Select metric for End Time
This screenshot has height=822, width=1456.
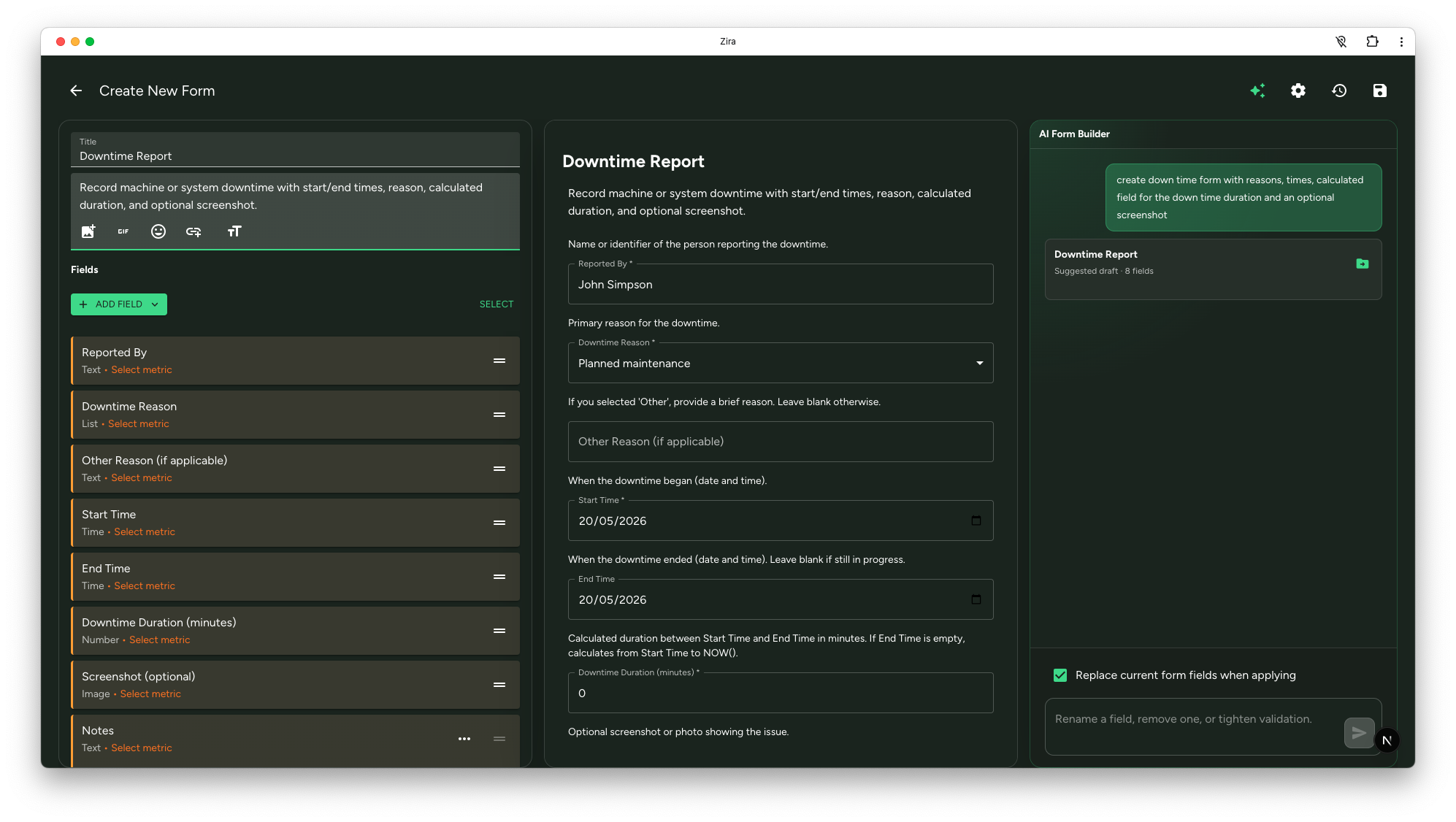(x=145, y=586)
